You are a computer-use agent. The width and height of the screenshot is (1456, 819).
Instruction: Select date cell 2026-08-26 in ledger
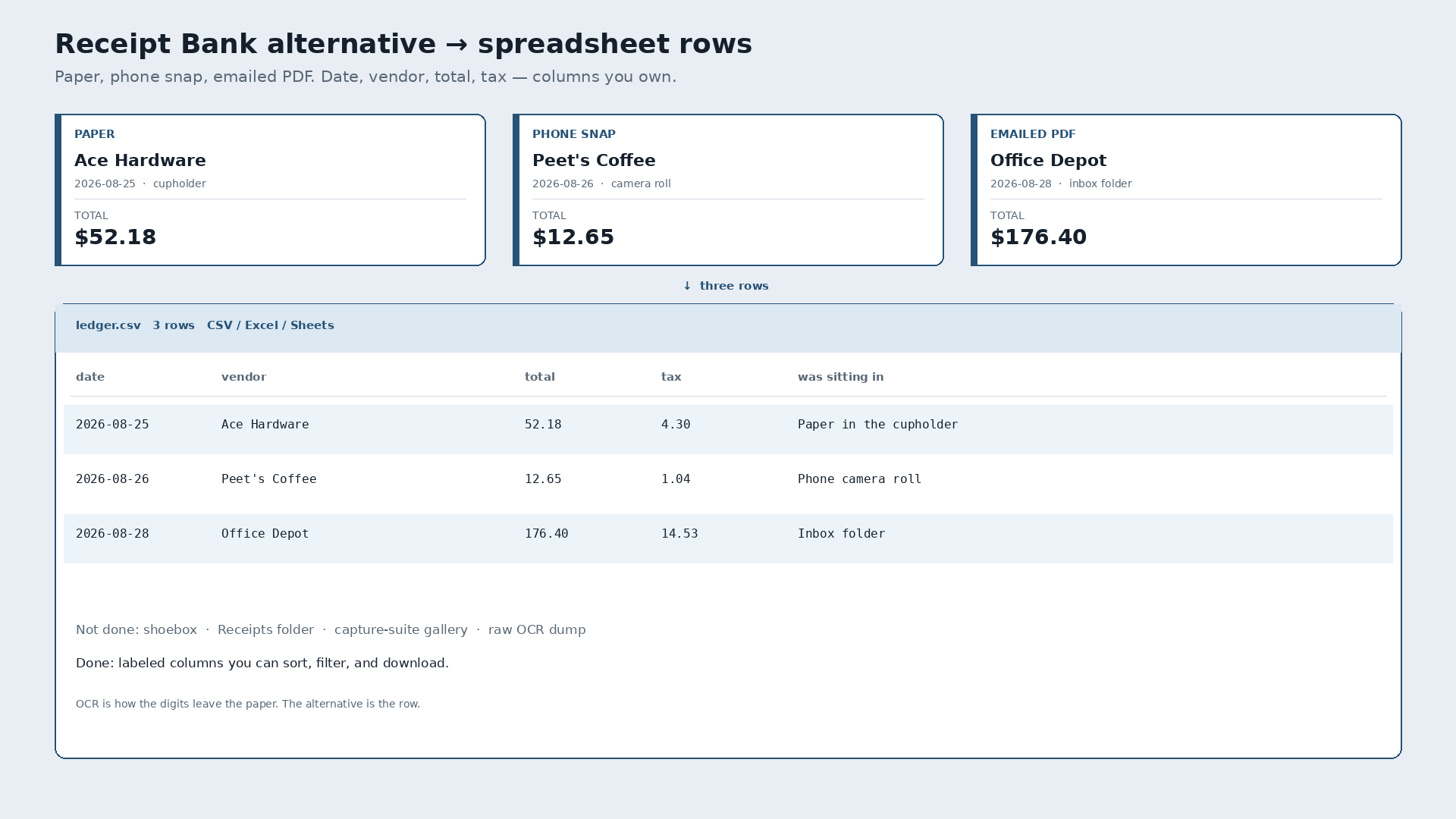(112, 479)
